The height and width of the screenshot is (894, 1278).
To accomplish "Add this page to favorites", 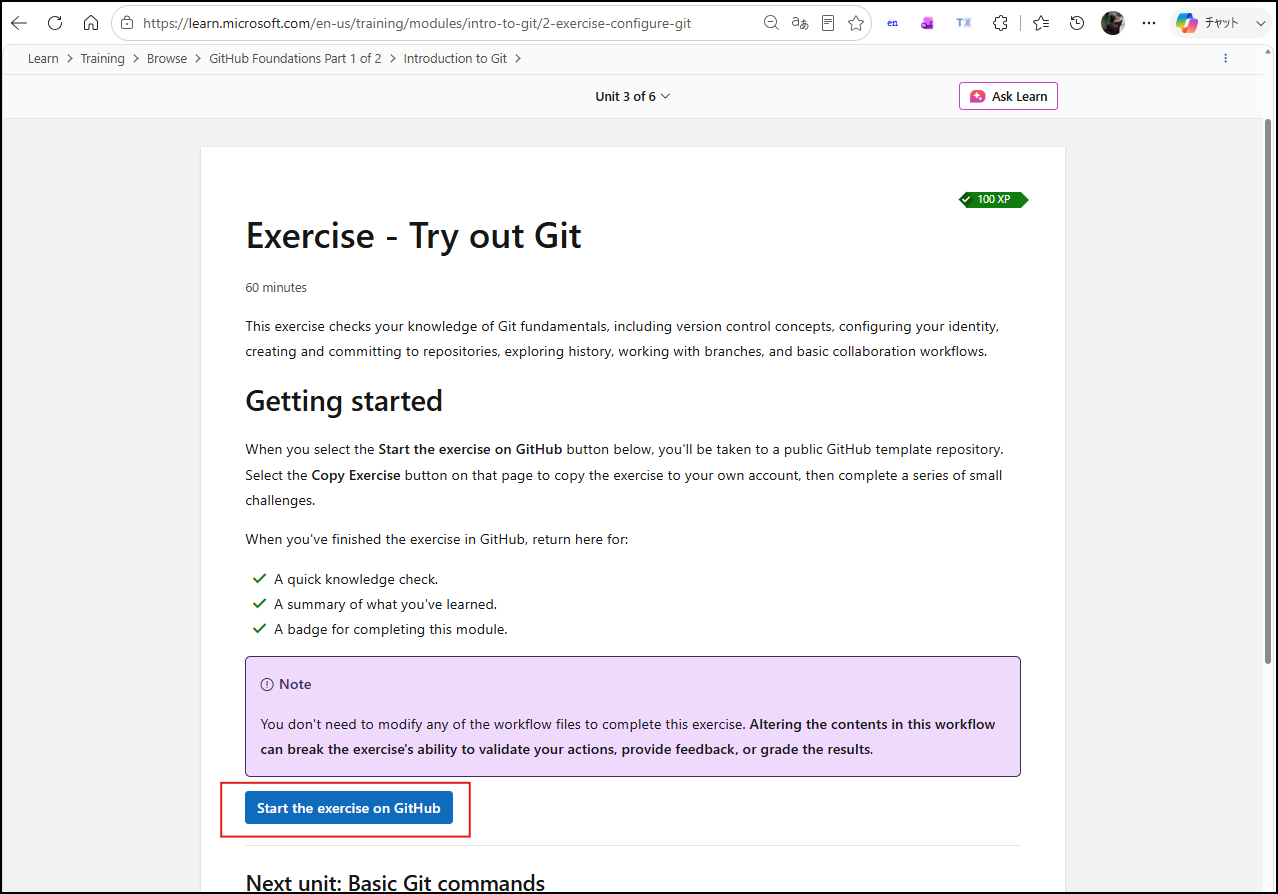I will pos(856,23).
